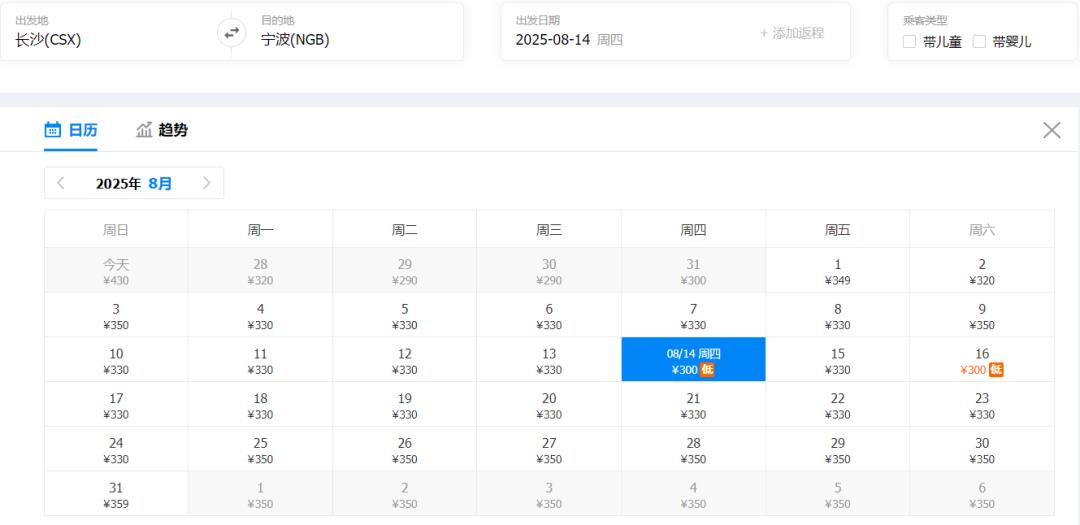Pick August 3 priced ¥350

116,315
